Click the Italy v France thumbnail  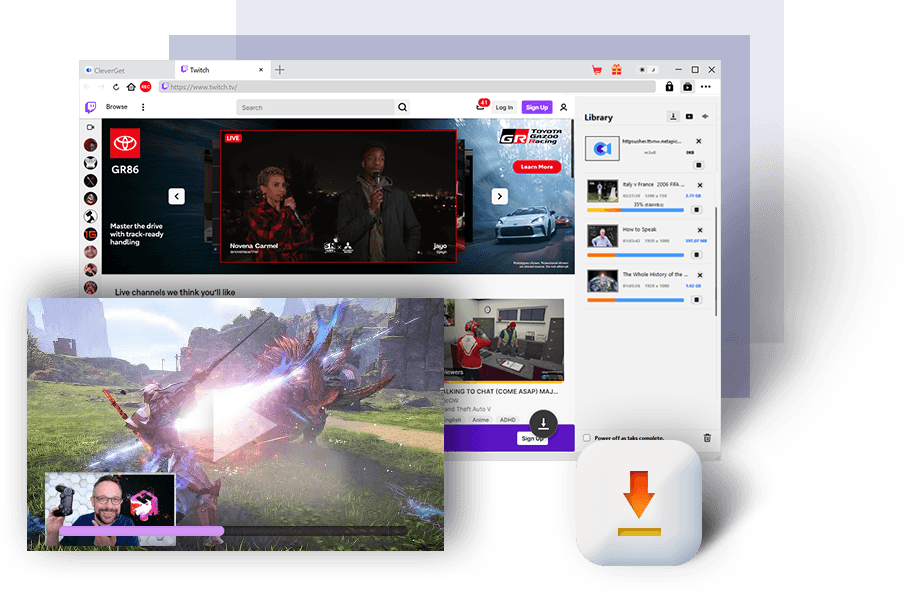tap(603, 191)
